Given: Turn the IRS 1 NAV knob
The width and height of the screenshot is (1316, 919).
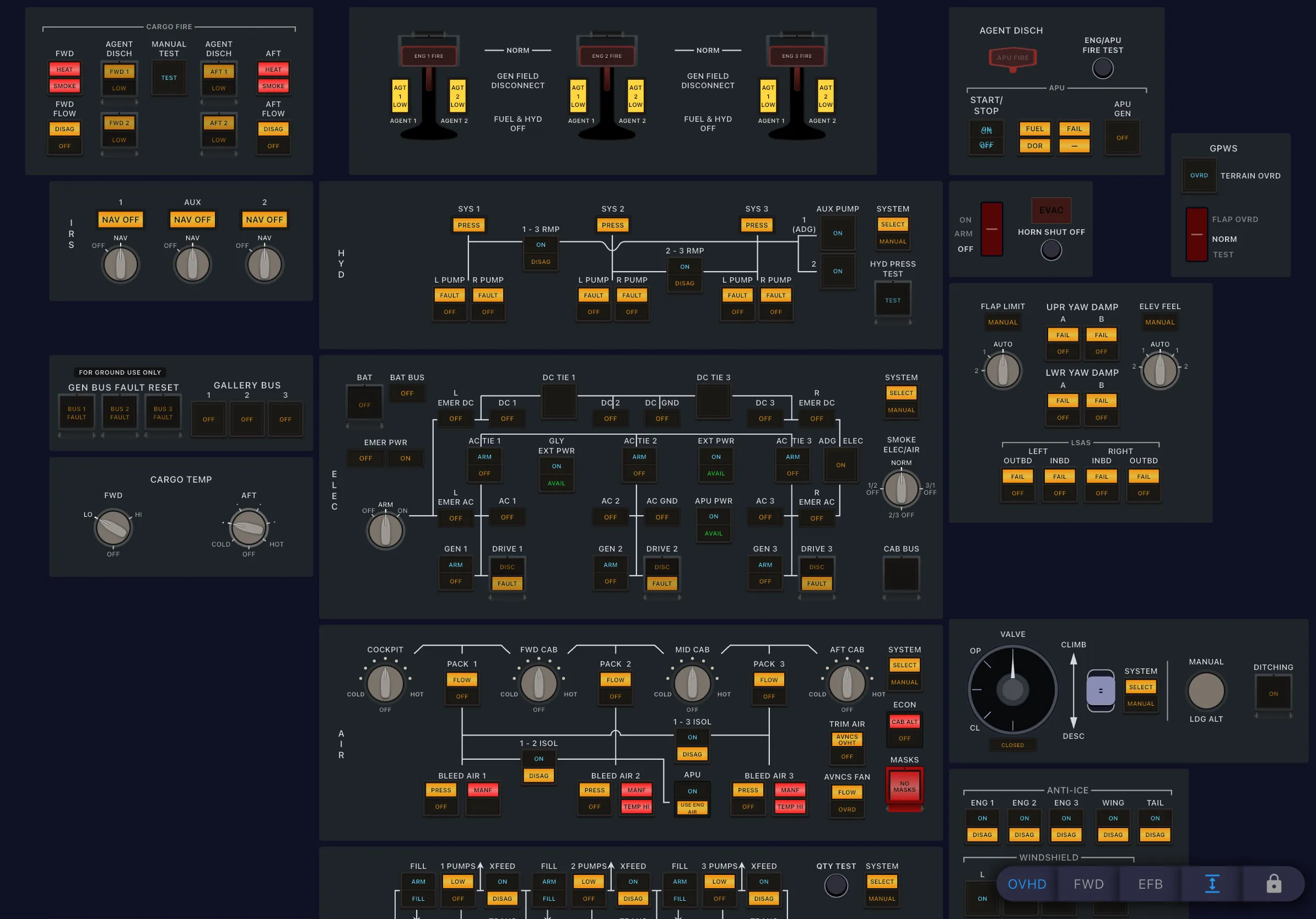Looking at the screenshot, I should [x=120, y=264].
